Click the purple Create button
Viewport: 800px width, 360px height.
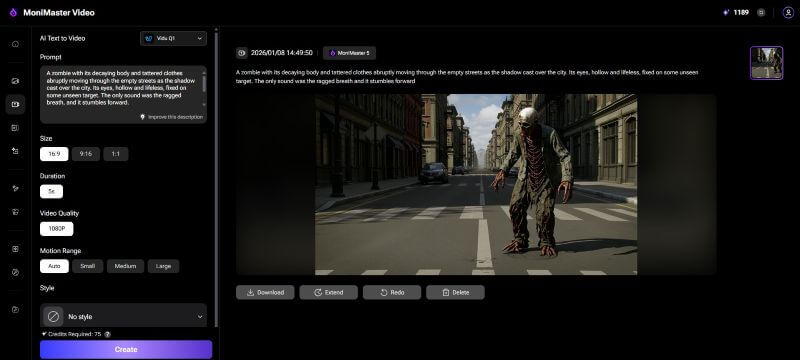[x=126, y=350]
